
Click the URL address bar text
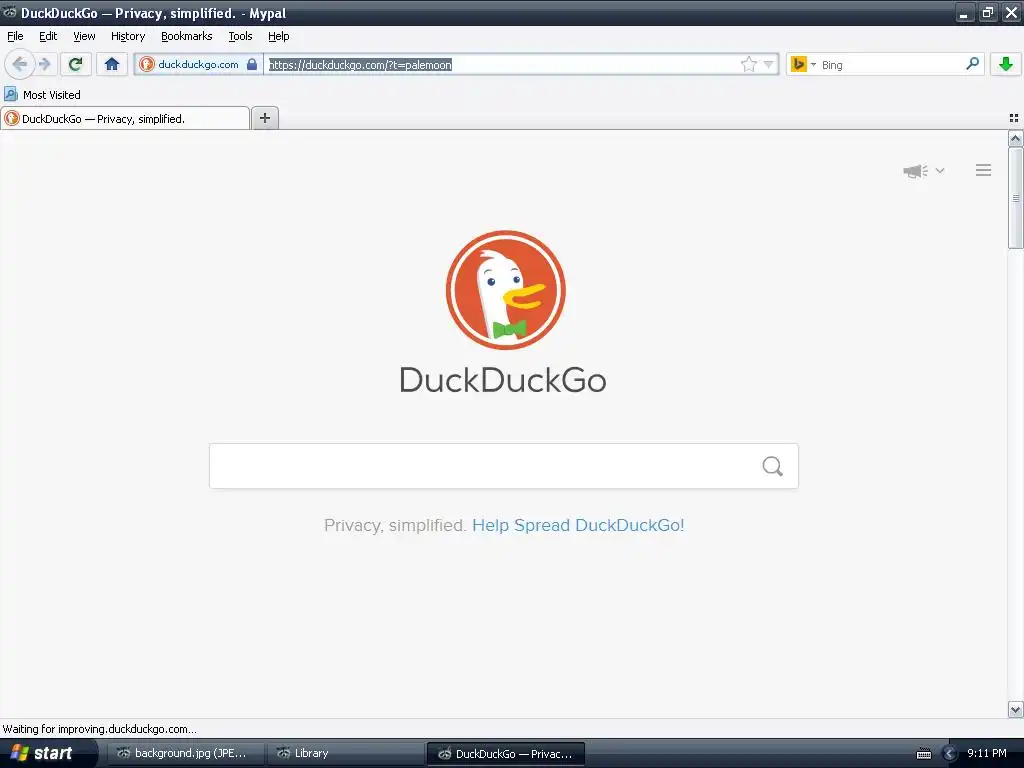pos(360,65)
